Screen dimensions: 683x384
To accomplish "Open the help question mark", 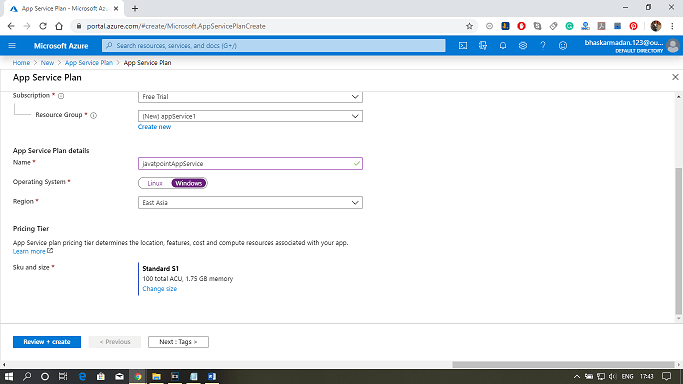I will [x=543, y=46].
